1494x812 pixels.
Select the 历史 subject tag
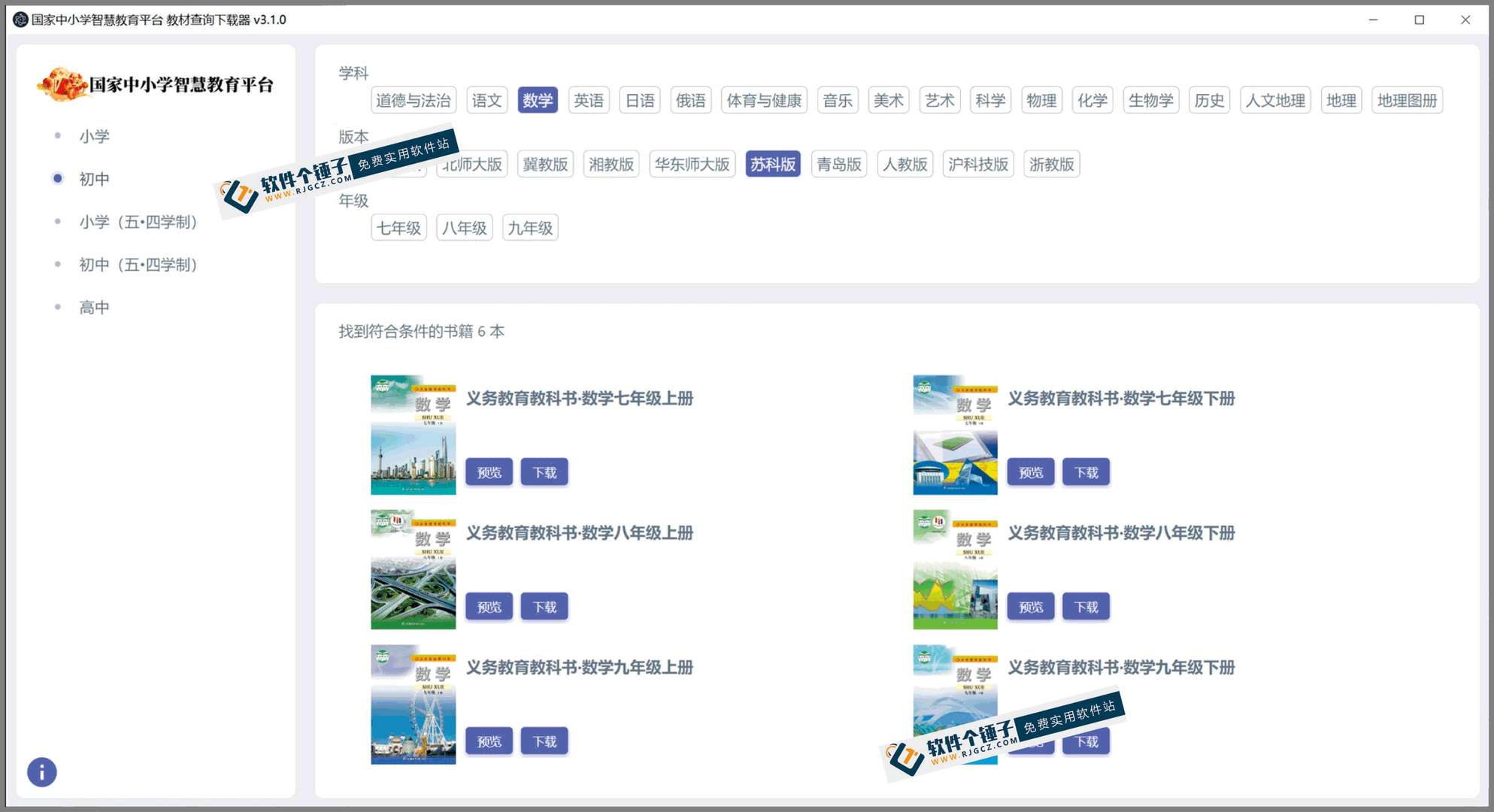click(x=1209, y=100)
